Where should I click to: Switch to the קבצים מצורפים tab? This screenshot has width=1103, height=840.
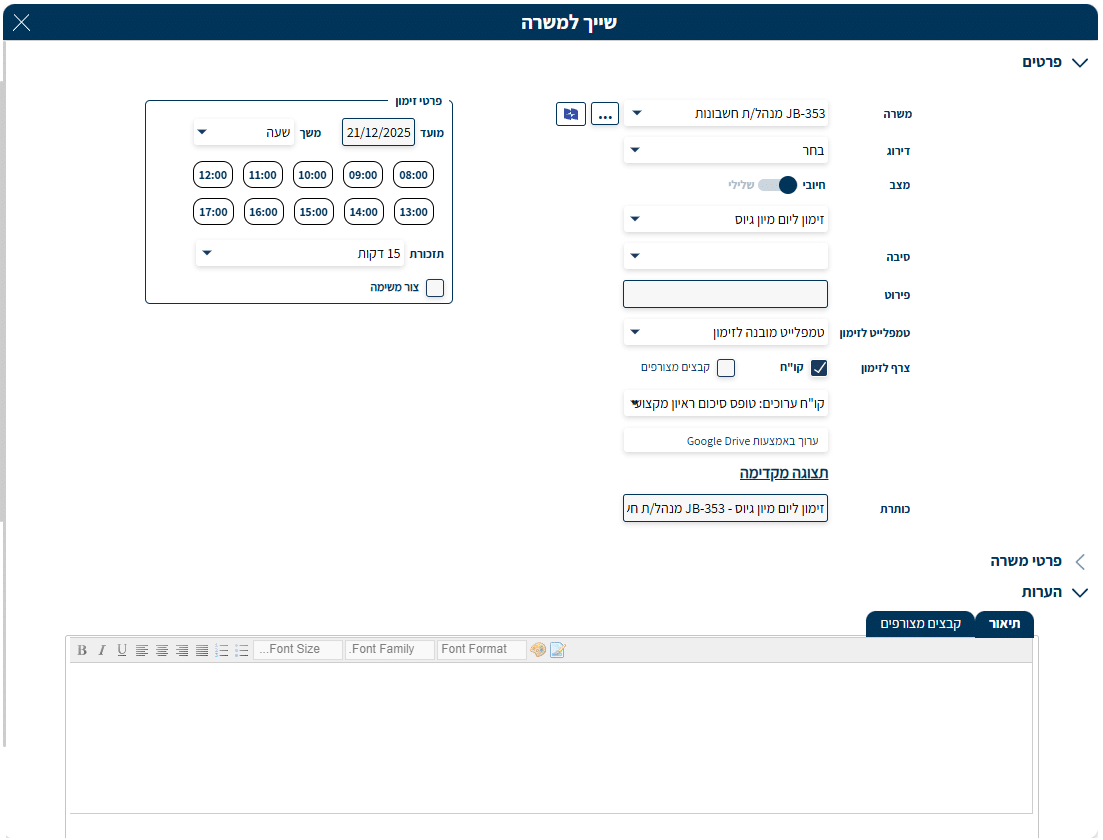[x=920, y=624]
